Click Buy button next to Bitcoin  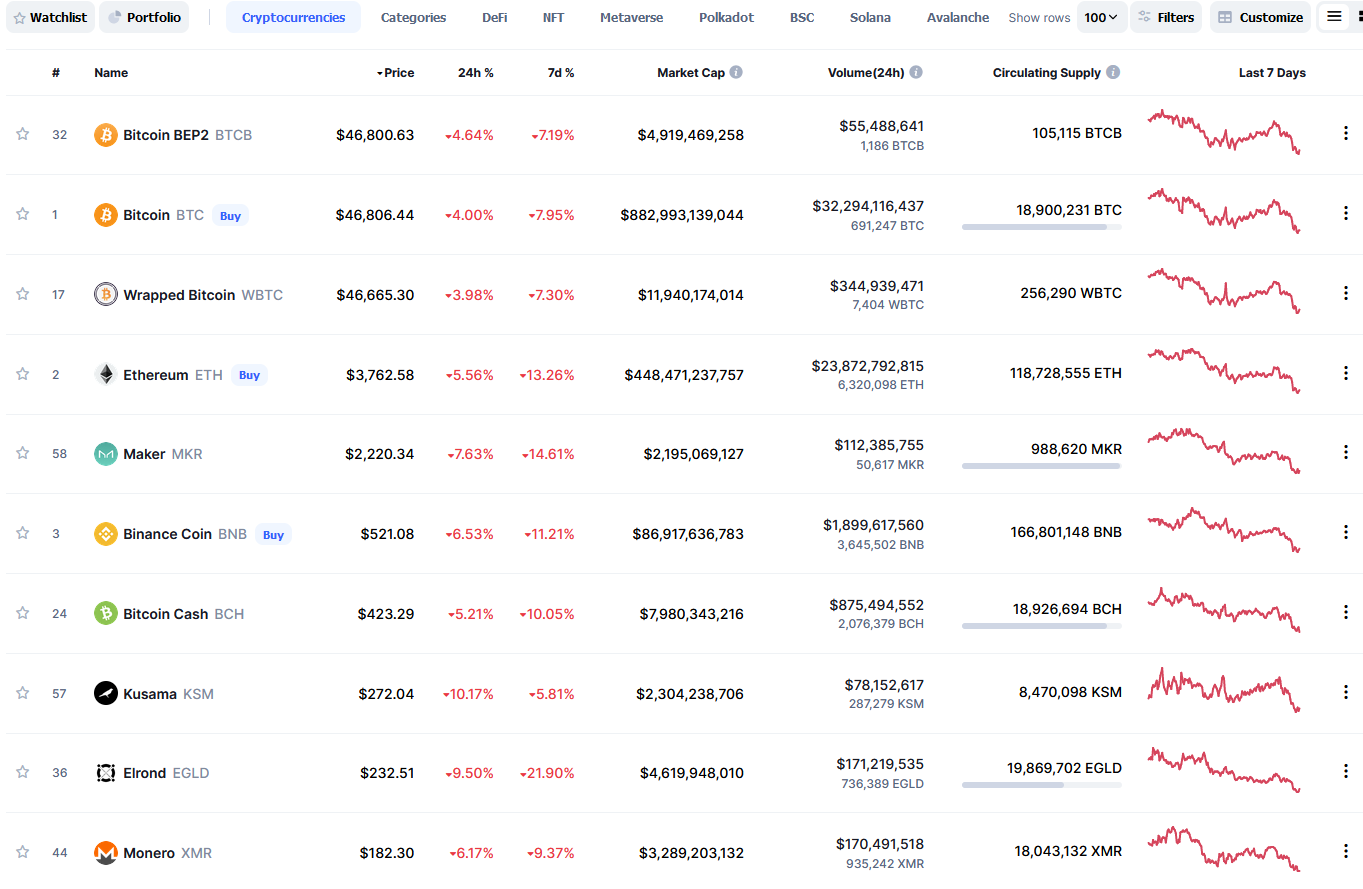click(230, 215)
